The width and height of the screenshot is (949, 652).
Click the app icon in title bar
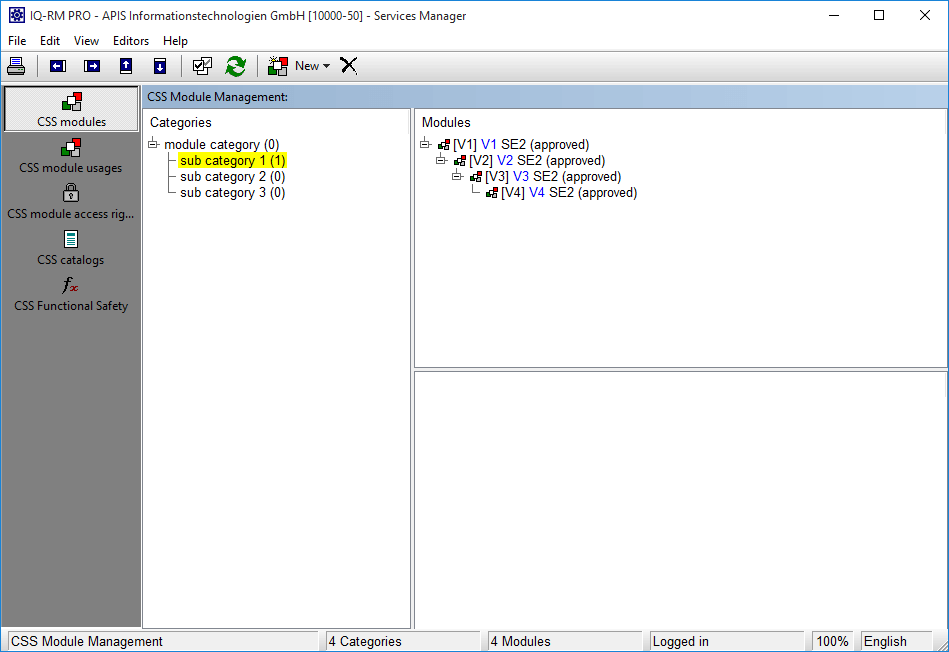click(x=17, y=15)
